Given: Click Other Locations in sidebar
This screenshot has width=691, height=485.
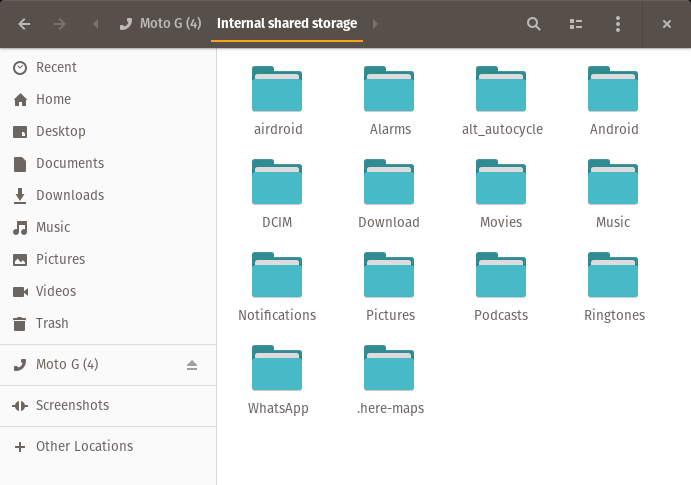Looking at the screenshot, I should pos(84,446).
